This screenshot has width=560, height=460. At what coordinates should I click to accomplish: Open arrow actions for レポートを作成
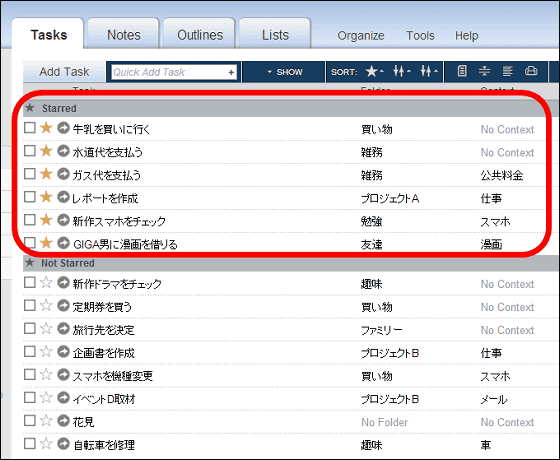tap(63, 196)
